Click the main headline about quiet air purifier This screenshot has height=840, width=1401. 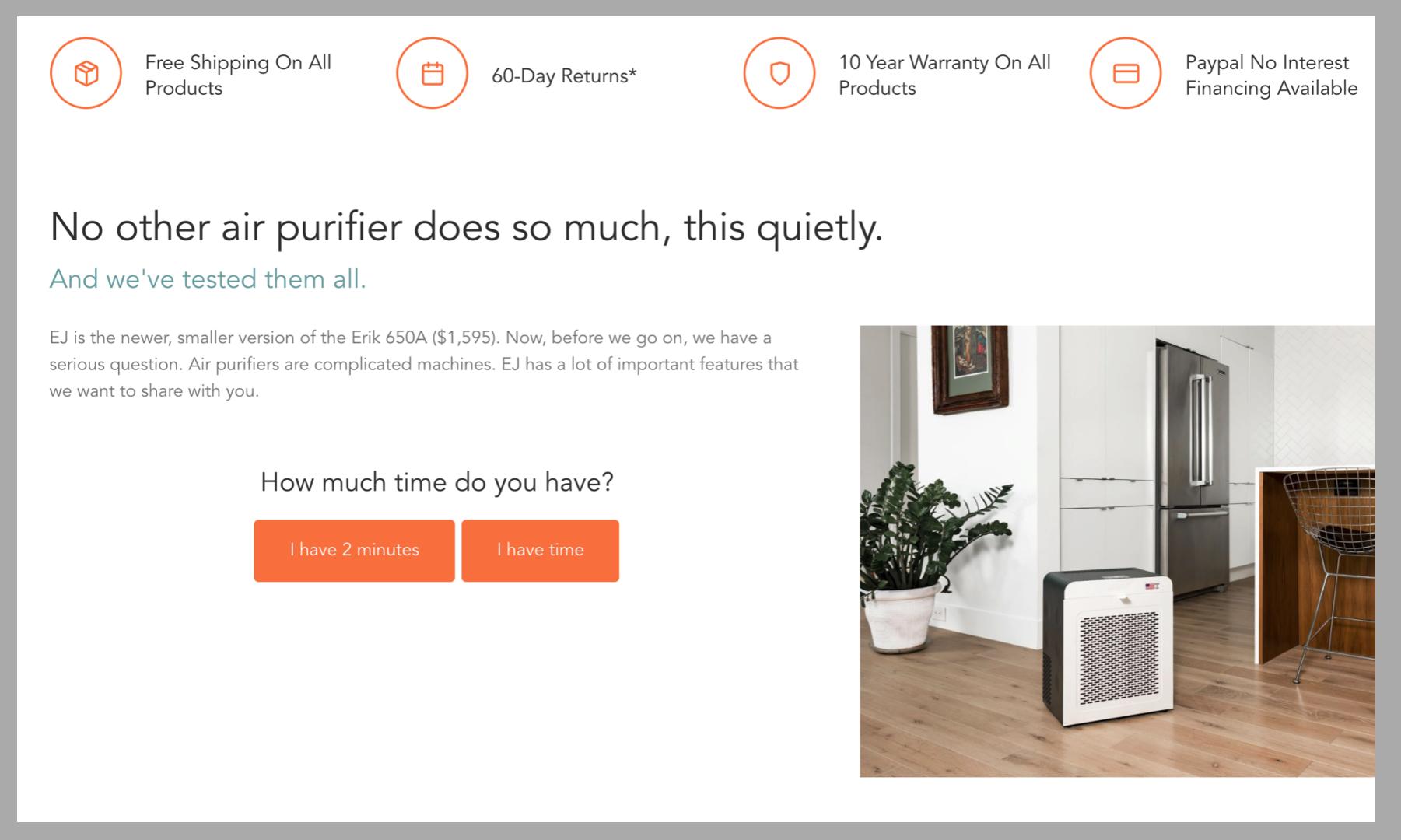tap(466, 227)
